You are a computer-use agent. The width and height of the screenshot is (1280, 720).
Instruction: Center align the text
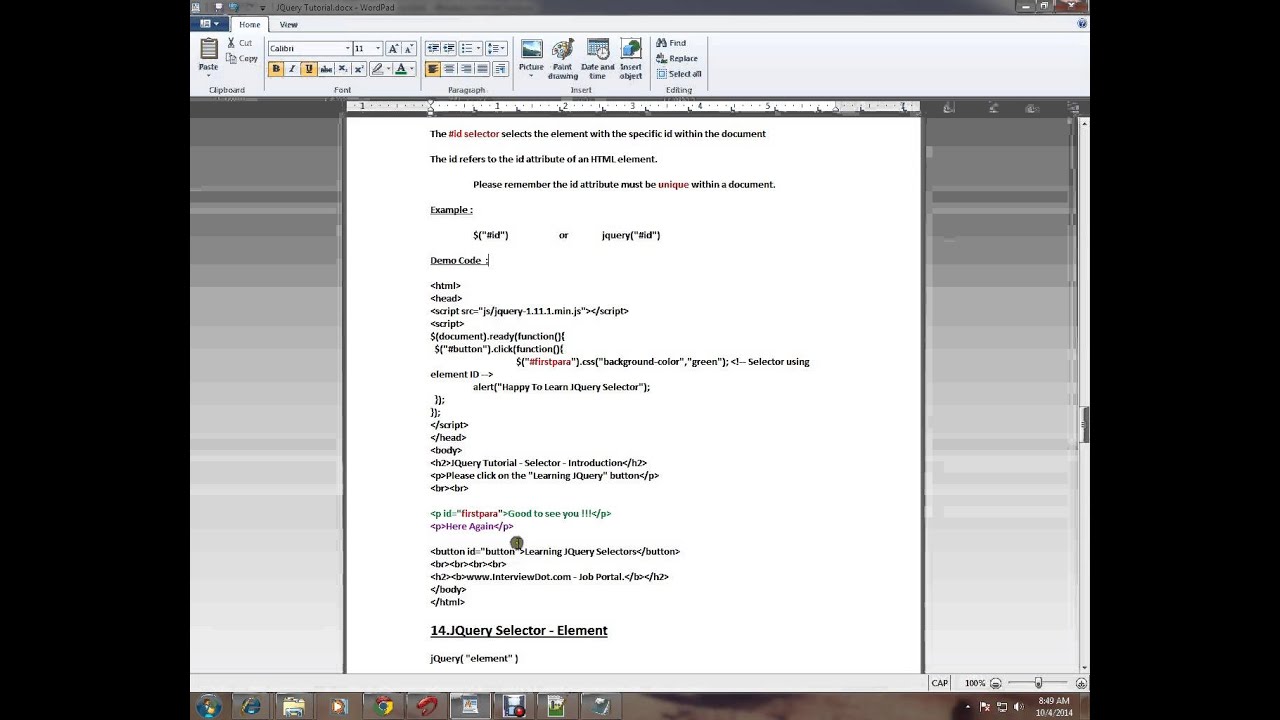pos(449,69)
